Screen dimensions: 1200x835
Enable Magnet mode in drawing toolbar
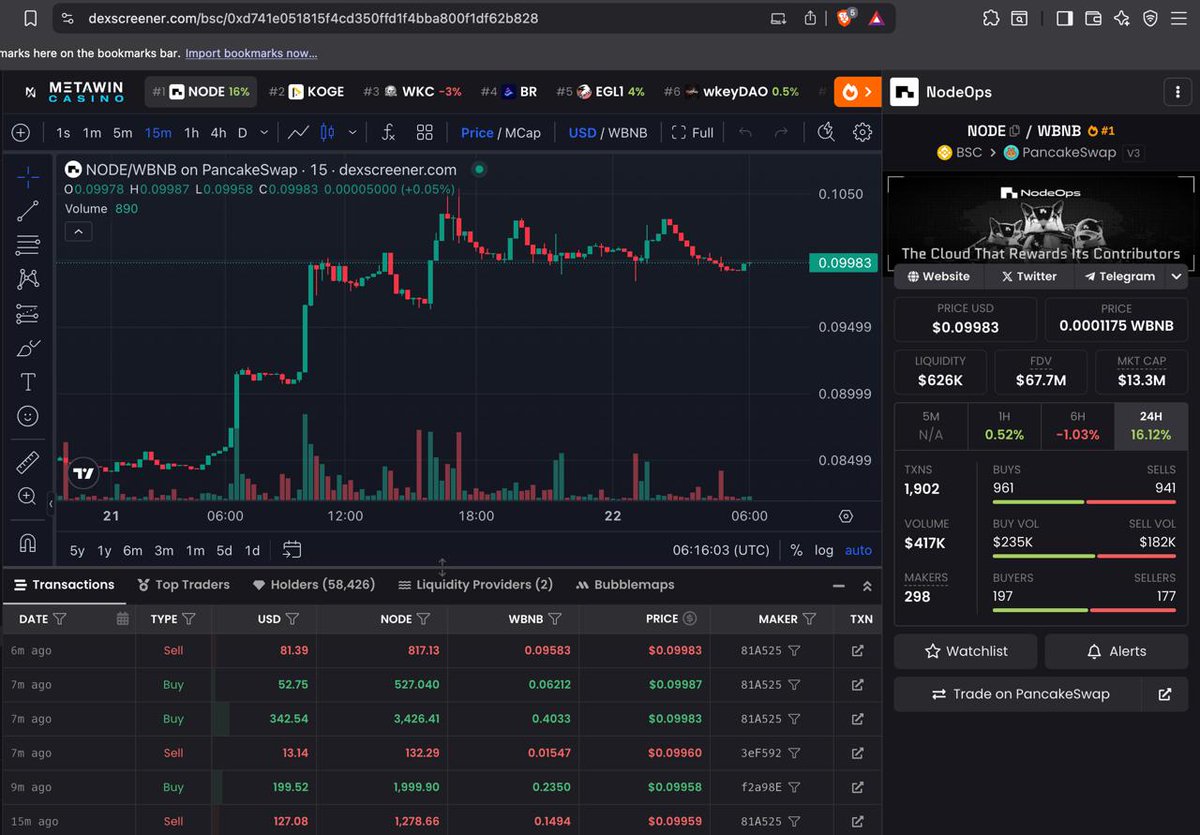pyautogui.click(x=26, y=542)
